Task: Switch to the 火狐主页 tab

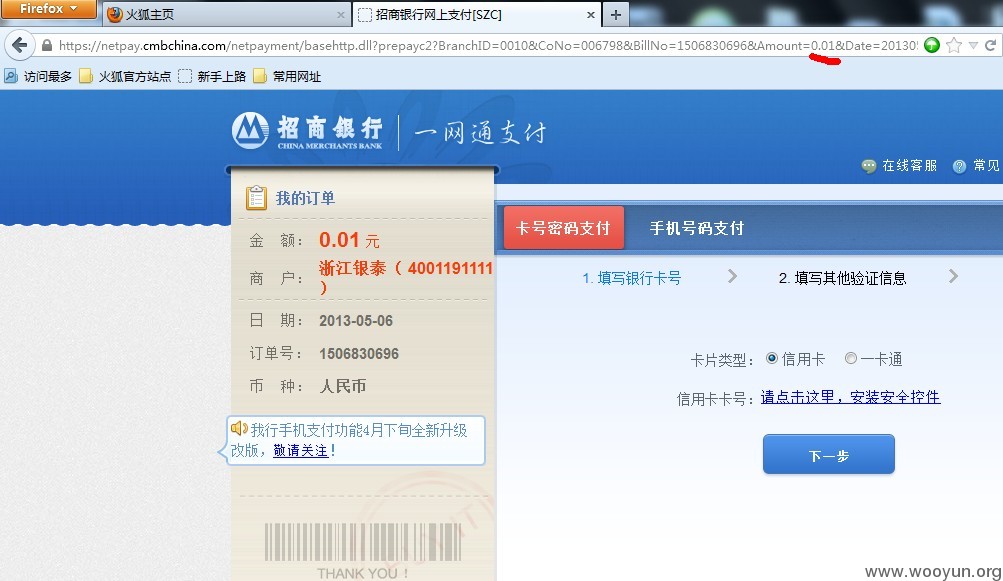Action: (227, 14)
